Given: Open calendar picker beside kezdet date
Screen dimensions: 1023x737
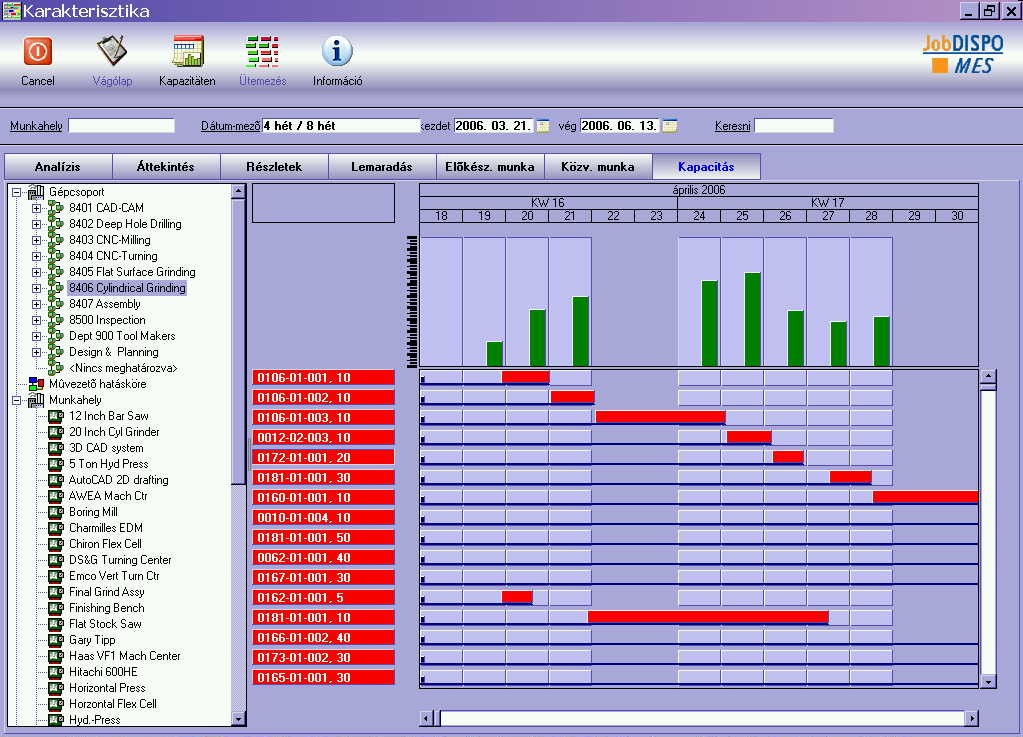Looking at the screenshot, I should point(543,126).
